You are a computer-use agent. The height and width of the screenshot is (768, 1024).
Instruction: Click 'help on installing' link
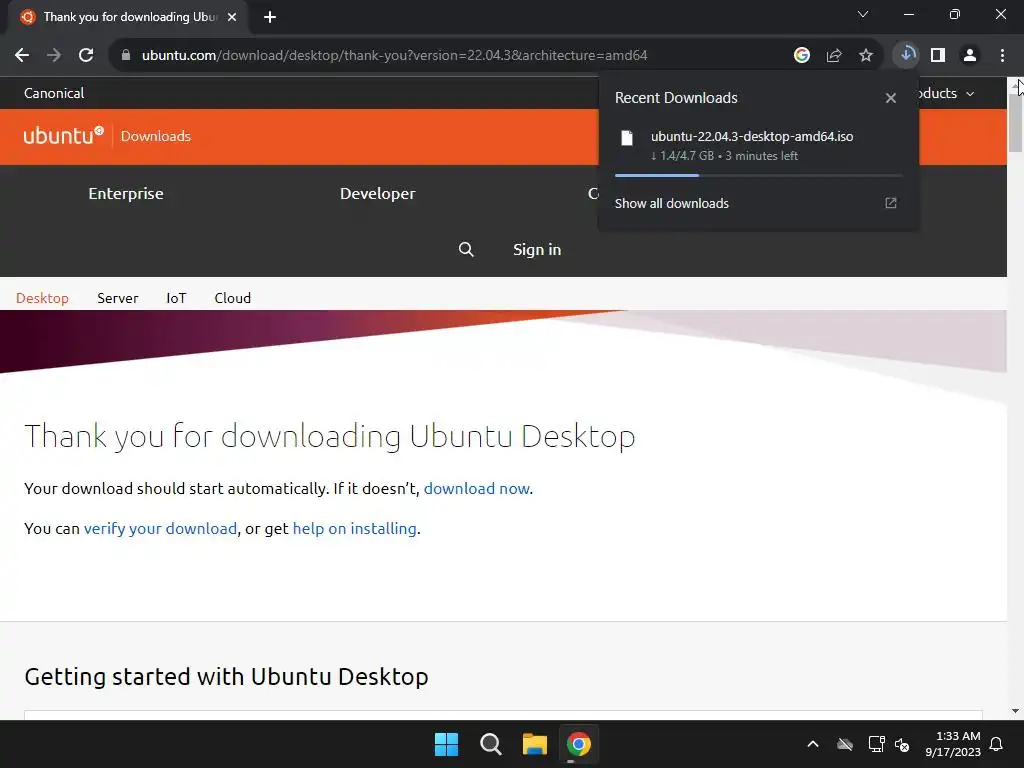tap(355, 528)
